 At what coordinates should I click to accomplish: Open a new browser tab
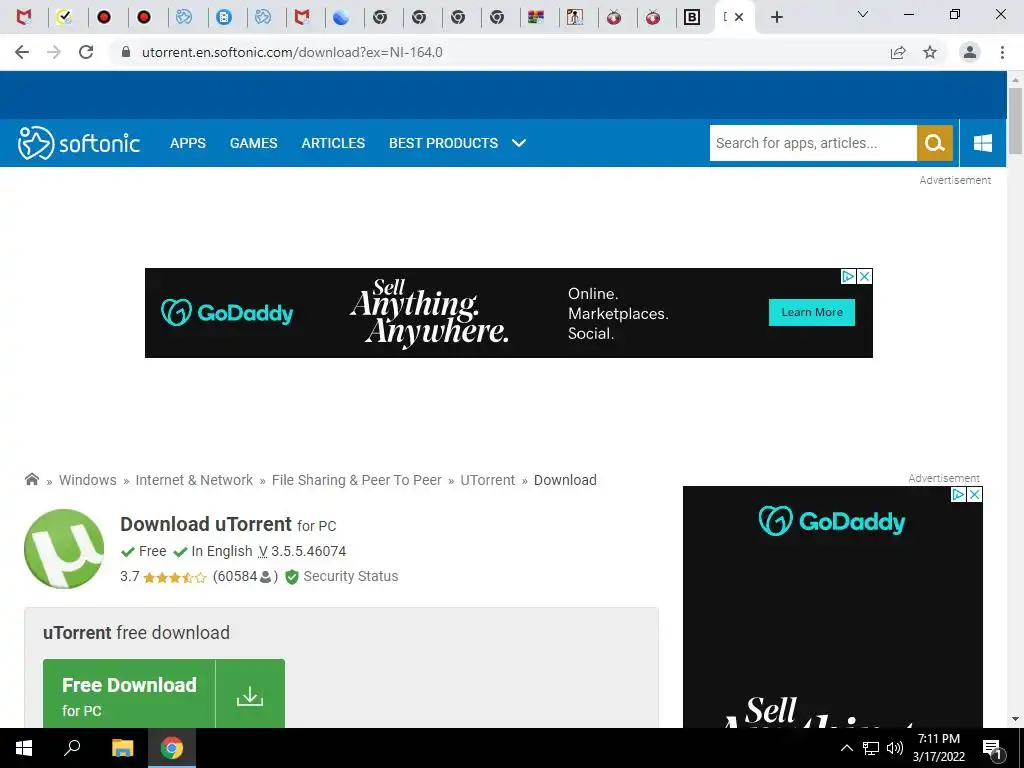(776, 17)
